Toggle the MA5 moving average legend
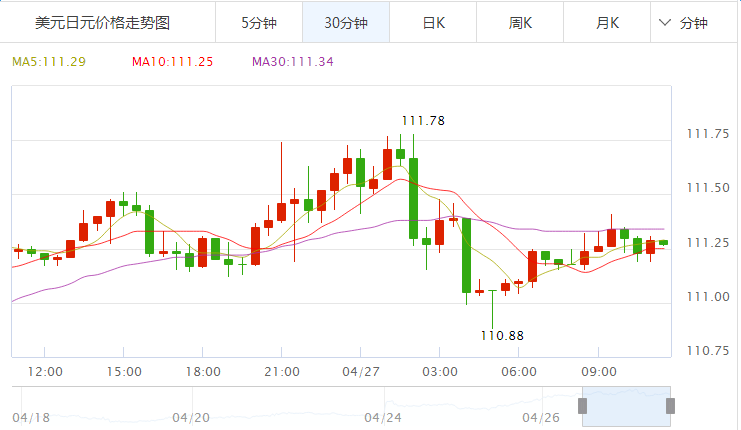The width and height of the screenshot is (741, 430). click(49, 62)
